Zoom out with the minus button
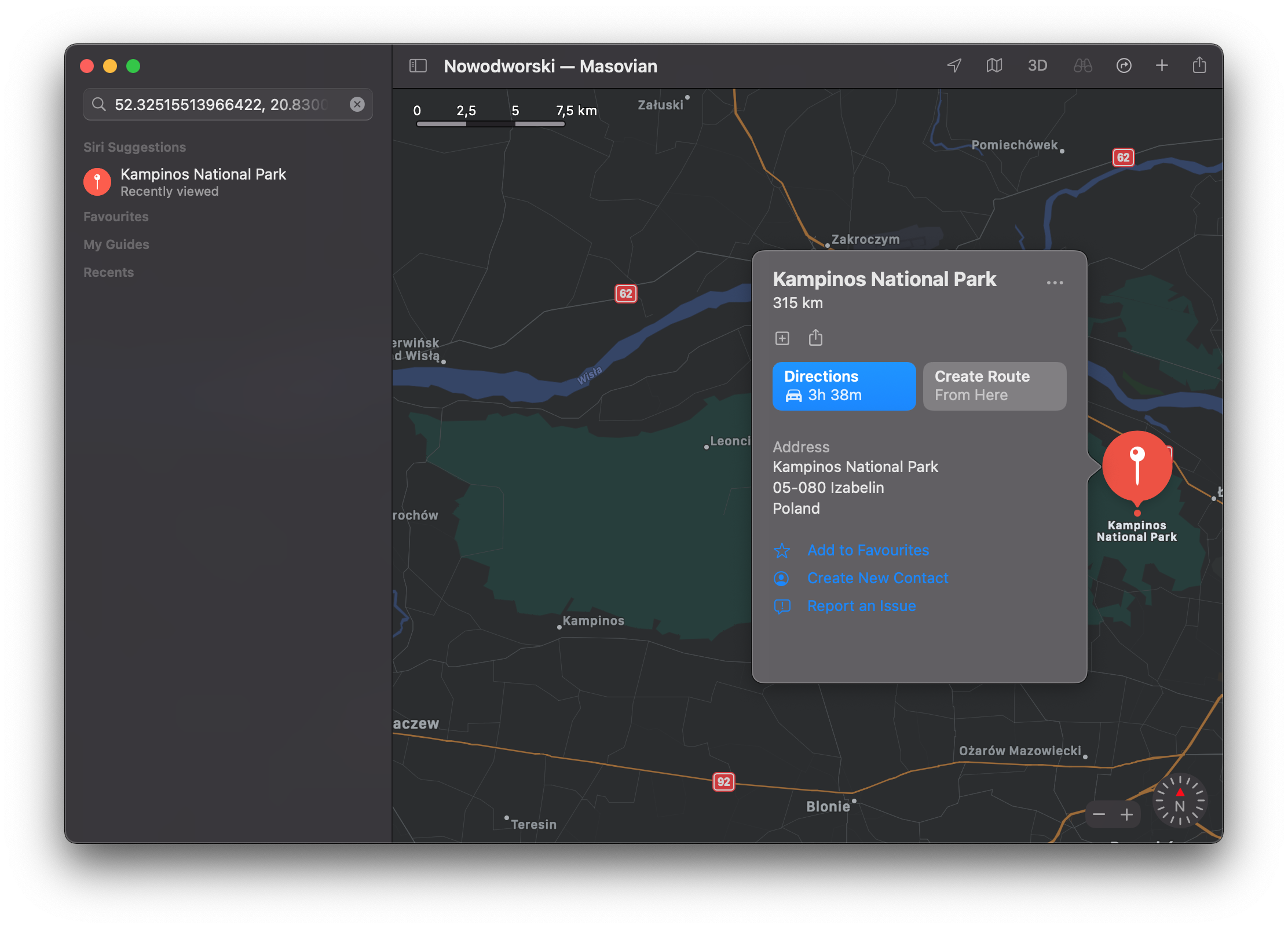1288x929 pixels. pos(1099,815)
